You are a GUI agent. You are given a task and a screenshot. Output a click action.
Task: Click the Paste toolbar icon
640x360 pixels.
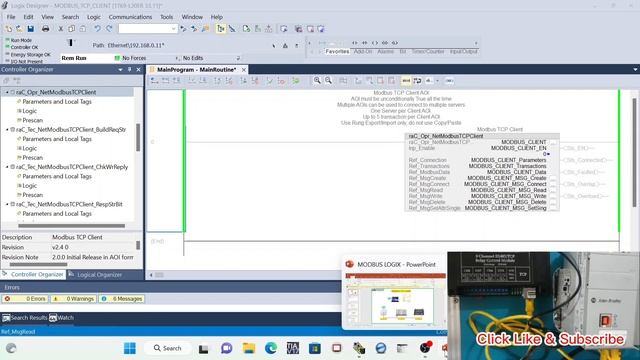point(83,29)
